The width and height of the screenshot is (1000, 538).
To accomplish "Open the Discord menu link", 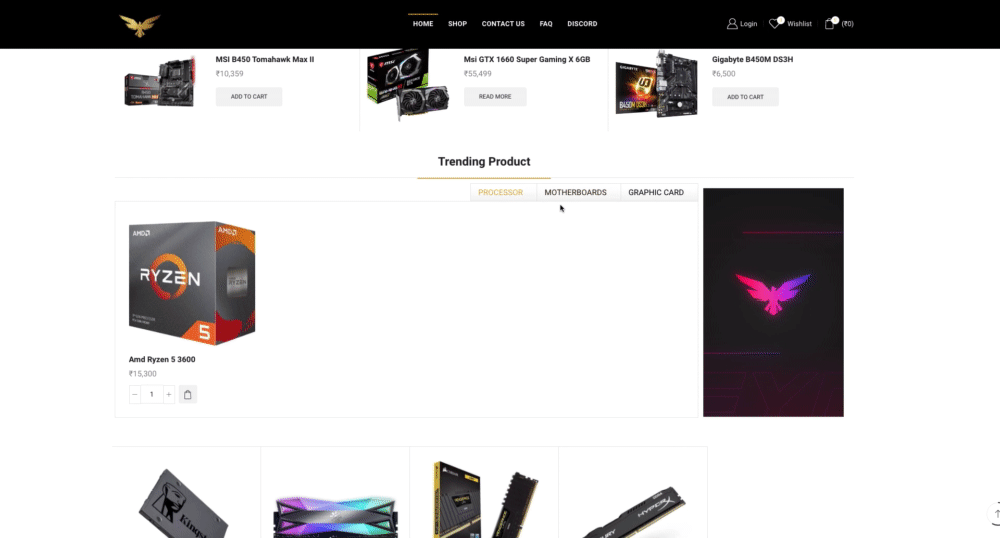I will click(x=582, y=24).
